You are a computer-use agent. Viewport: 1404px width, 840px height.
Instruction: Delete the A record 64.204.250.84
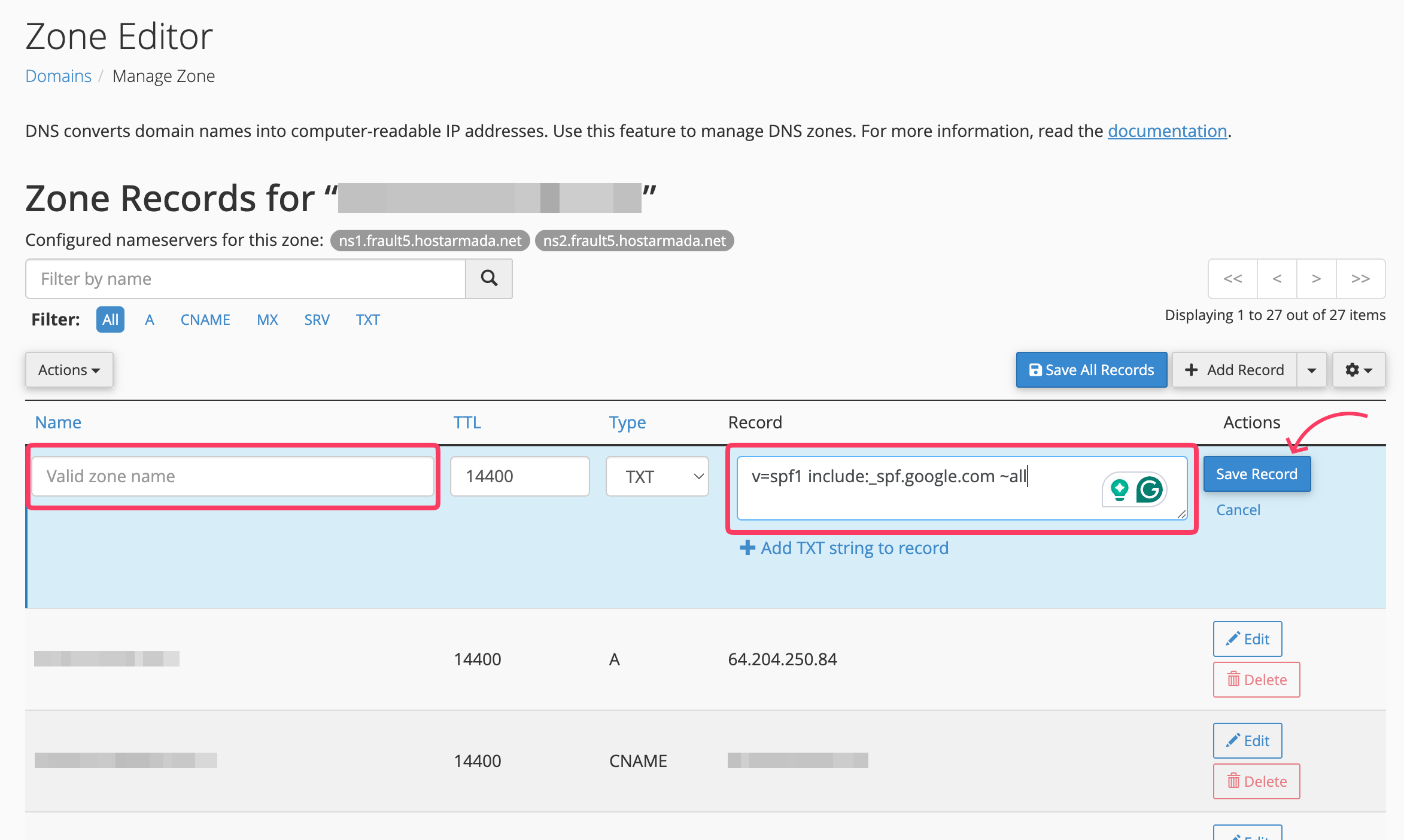[1256, 680]
